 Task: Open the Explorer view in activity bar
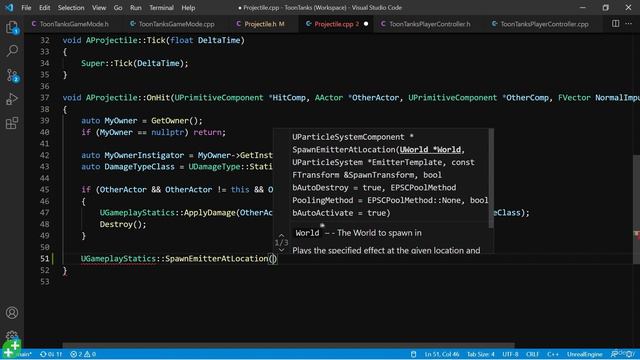(12, 28)
